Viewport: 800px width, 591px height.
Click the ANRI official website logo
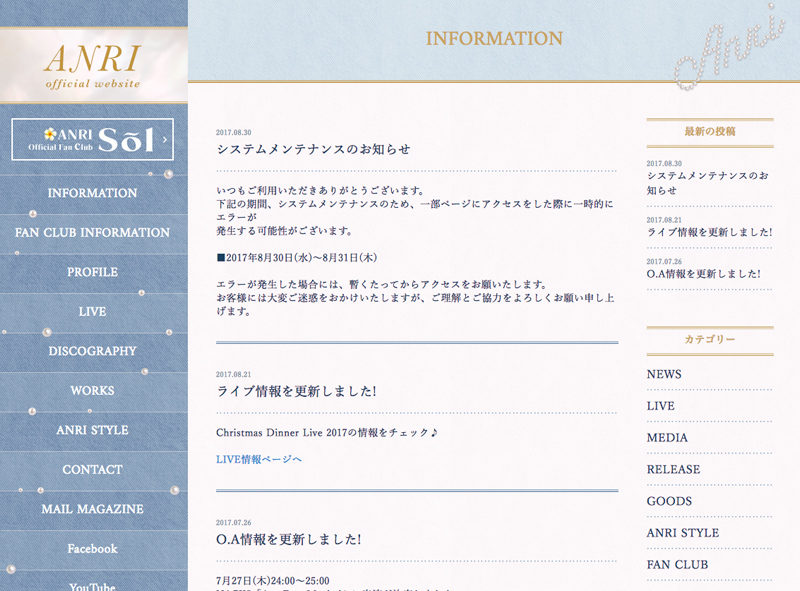pos(92,65)
